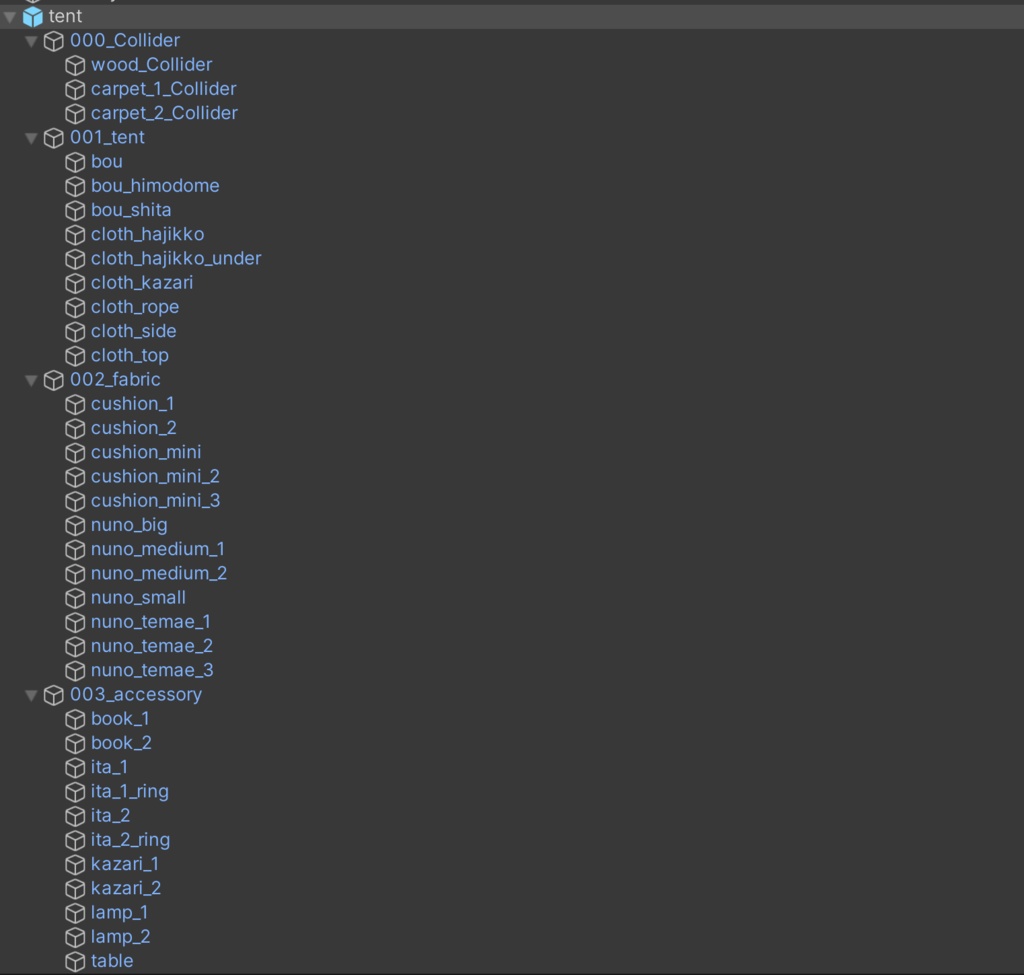Select the lamp_2 object
This screenshot has height=975, width=1024.
pos(120,936)
